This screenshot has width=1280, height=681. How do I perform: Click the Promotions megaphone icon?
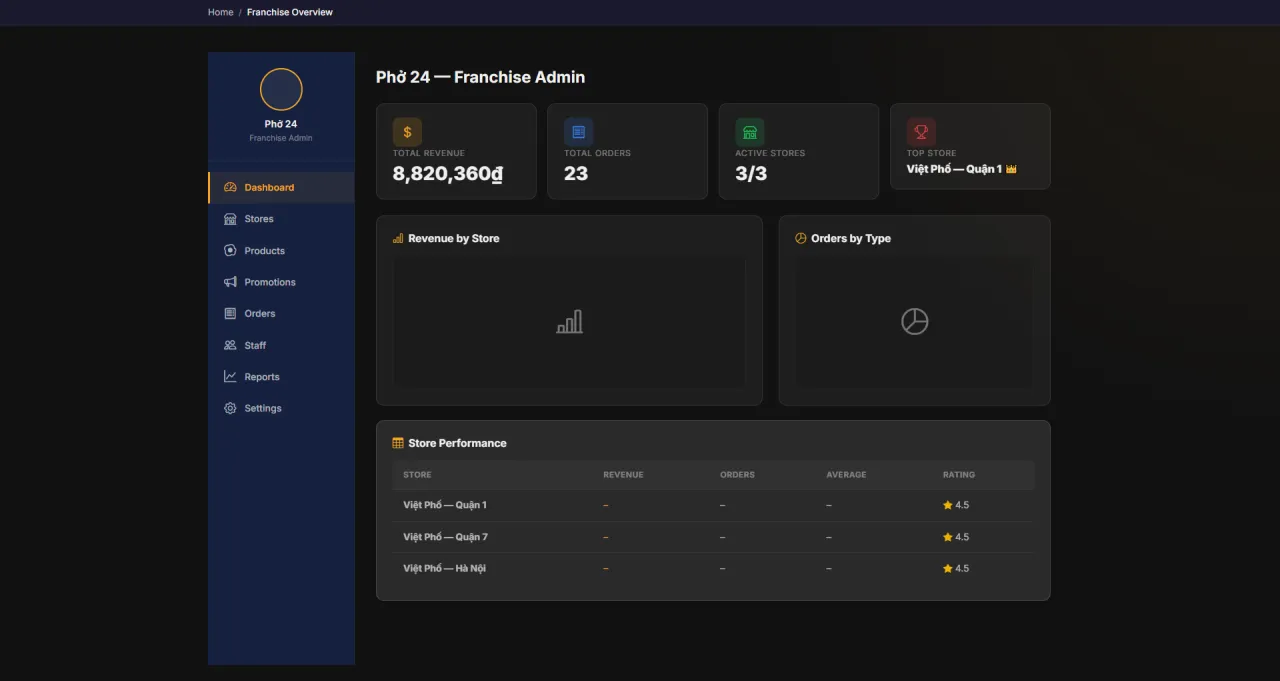(x=230, y=282)
